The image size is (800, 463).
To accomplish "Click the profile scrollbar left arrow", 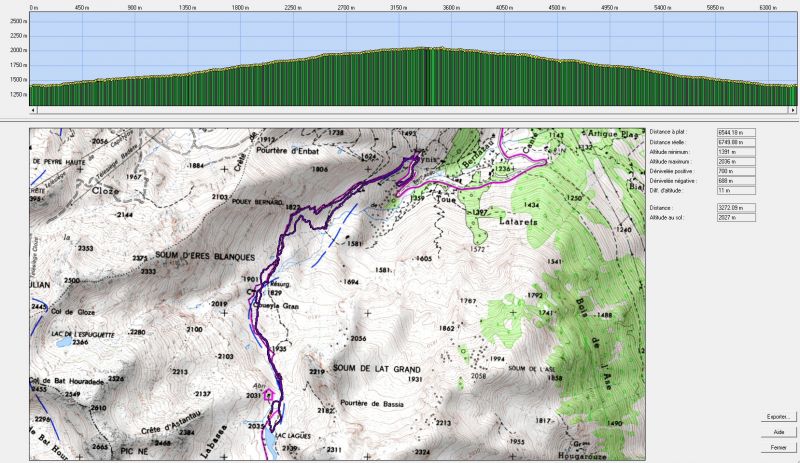I will click(33, 112).
